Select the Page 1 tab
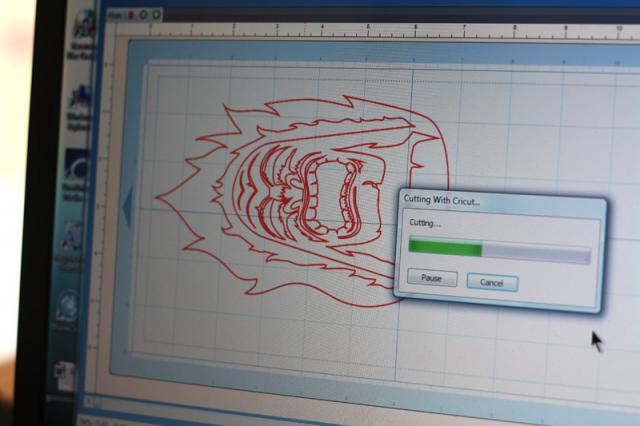 [115, 15]
